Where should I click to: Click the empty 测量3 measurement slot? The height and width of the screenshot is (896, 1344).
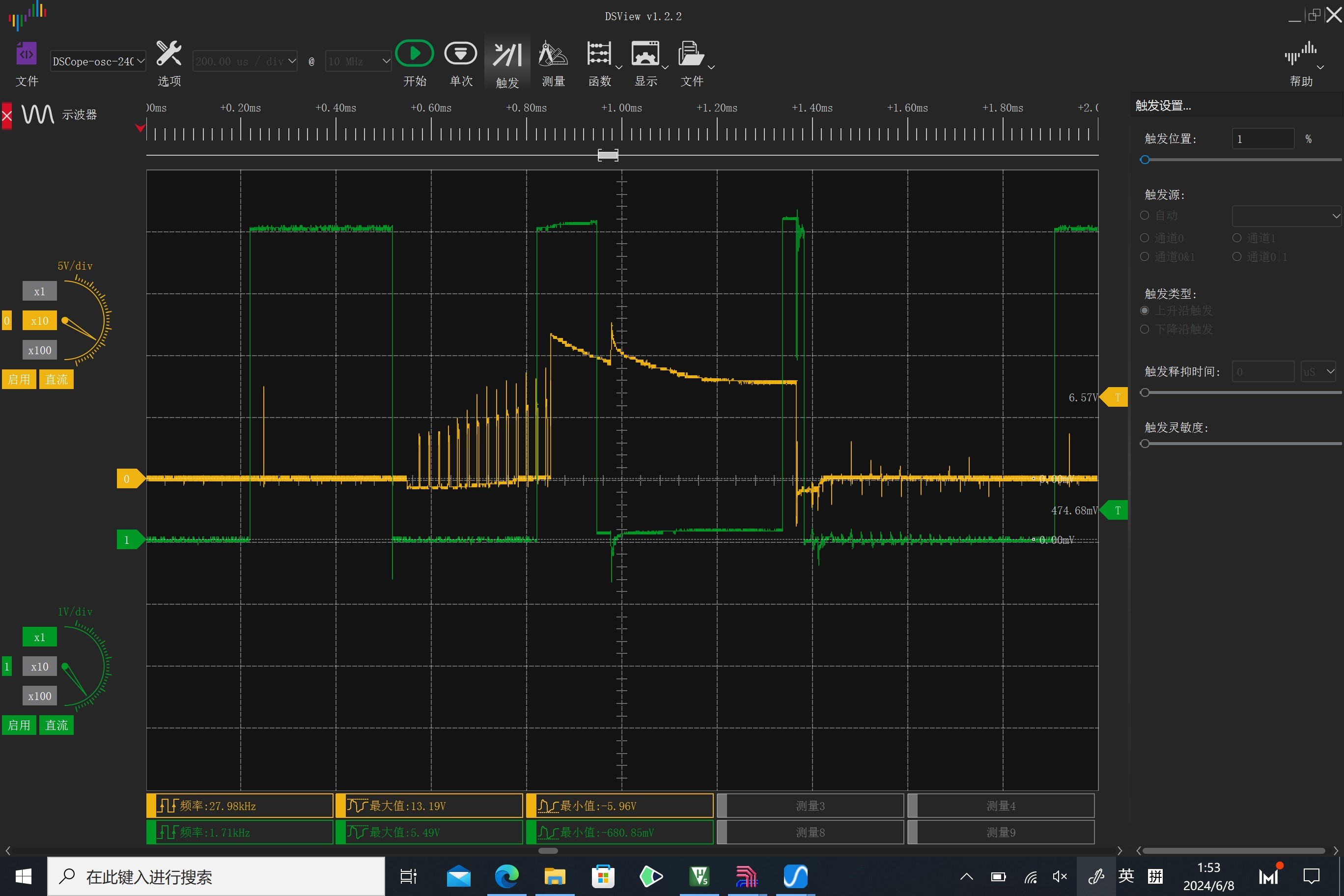pyautogui.click(x=810, y=806)
